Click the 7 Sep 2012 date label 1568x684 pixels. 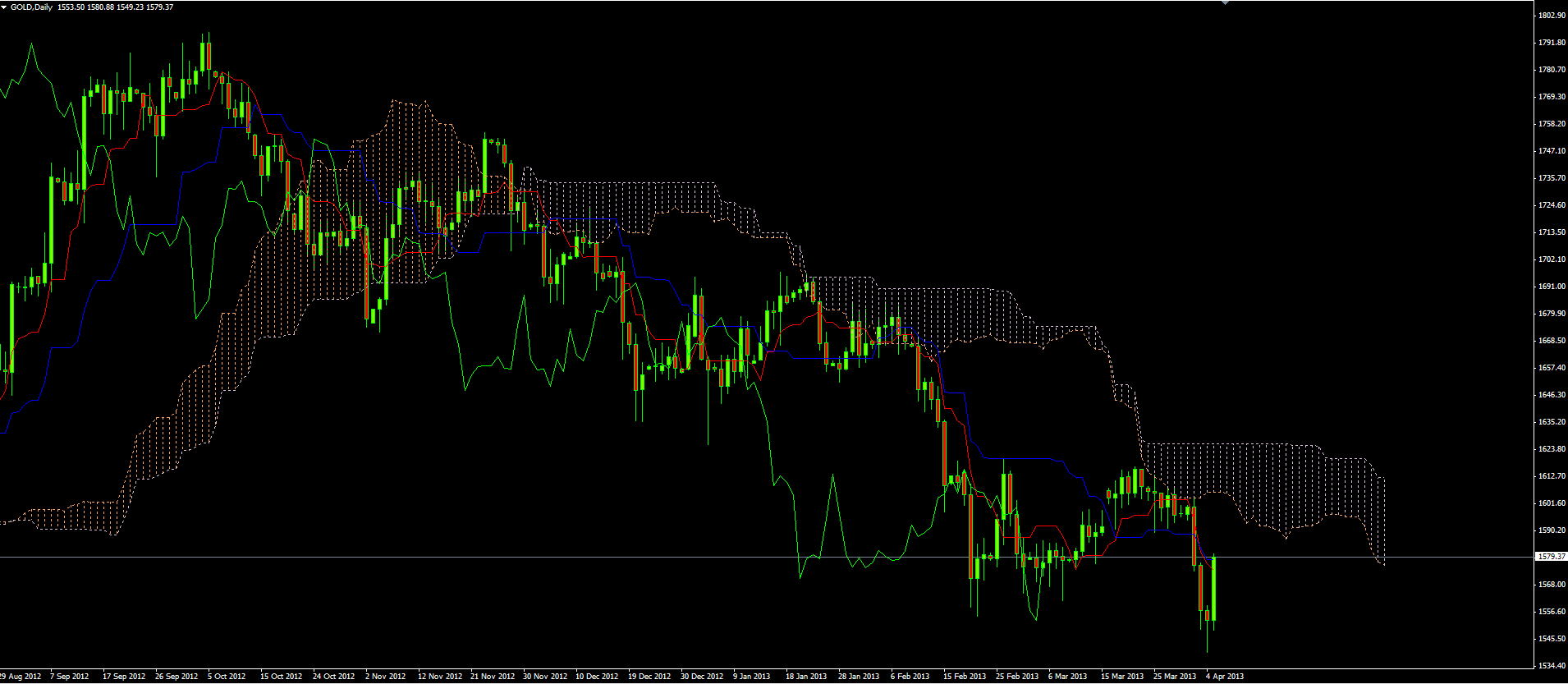pyautogui.click(x=69, y=677)
